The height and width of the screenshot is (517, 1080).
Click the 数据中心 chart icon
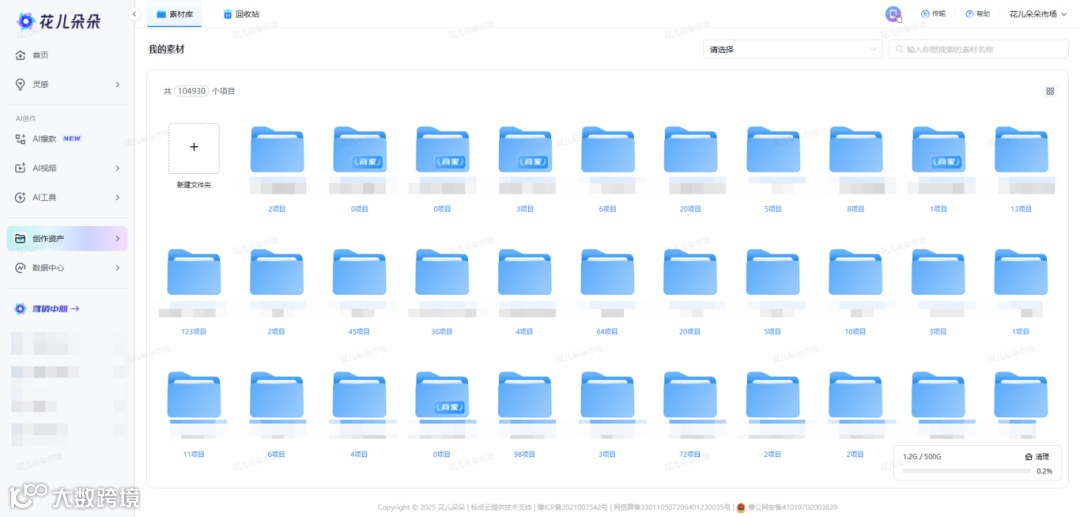click(20, 268)
